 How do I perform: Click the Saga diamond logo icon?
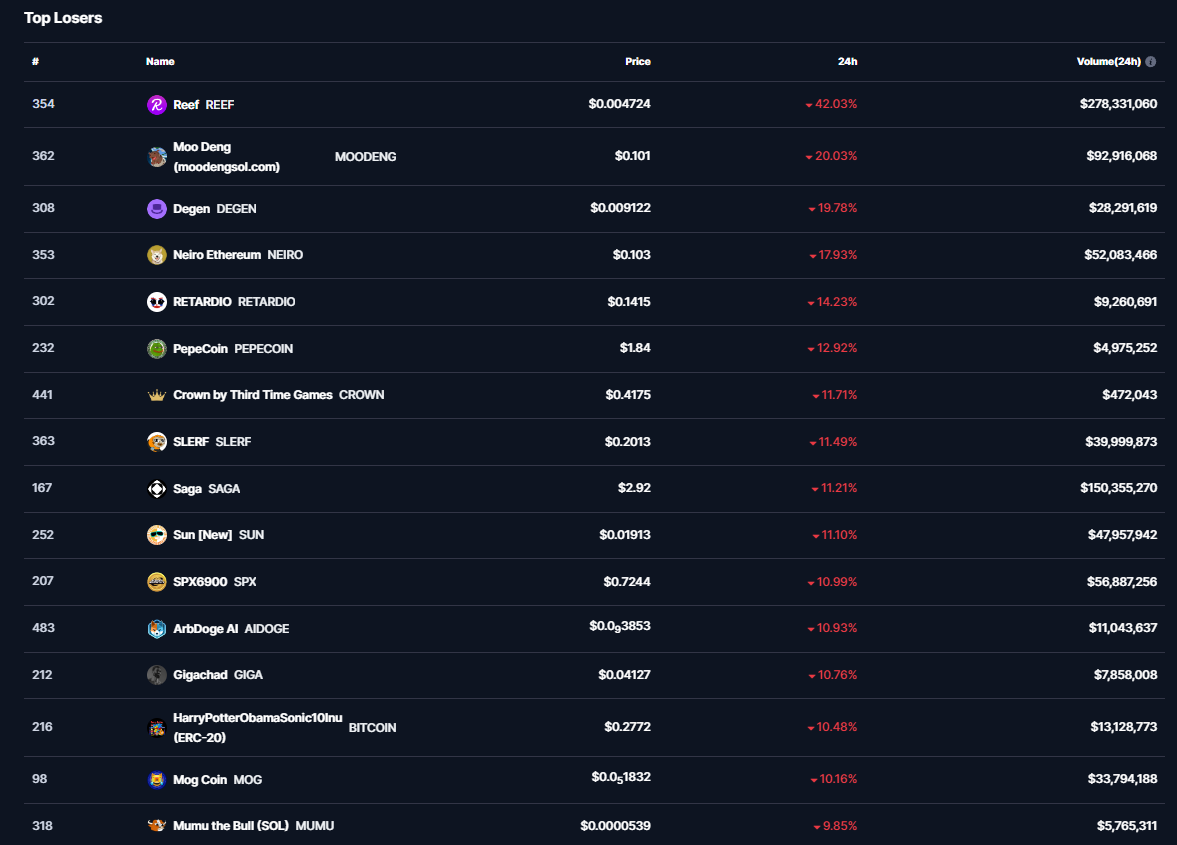157,489
